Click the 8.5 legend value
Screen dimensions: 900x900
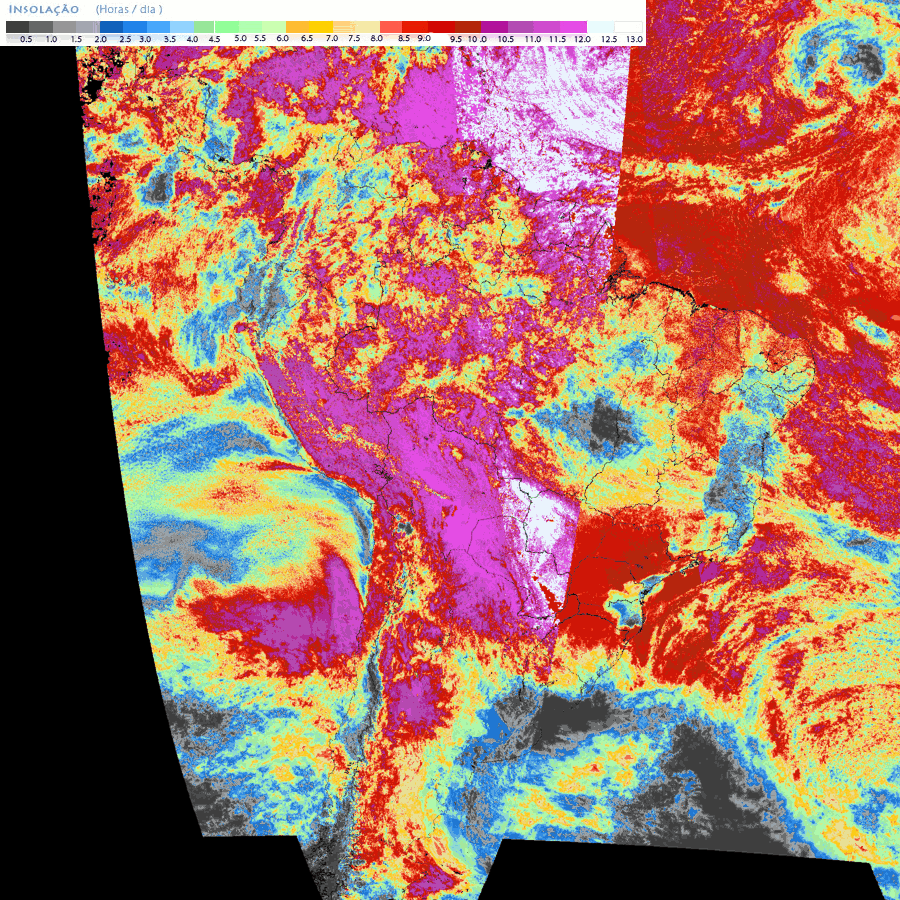coord(404,38)
